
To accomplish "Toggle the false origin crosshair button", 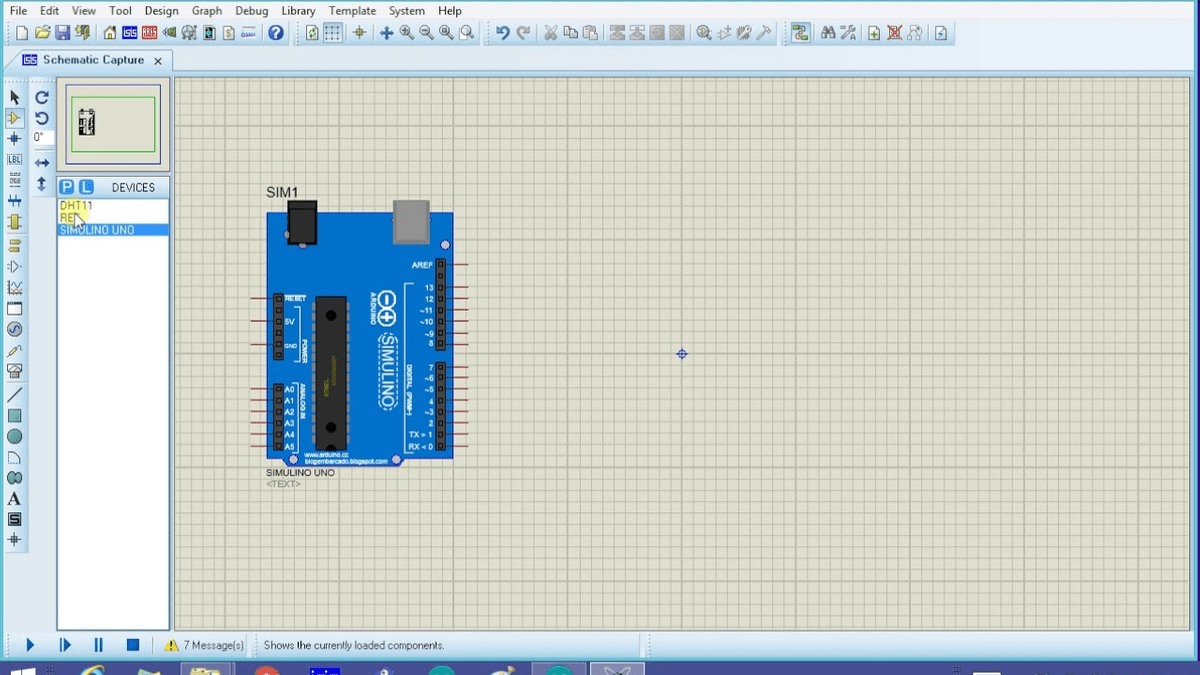I will click(x=359, y=33).
